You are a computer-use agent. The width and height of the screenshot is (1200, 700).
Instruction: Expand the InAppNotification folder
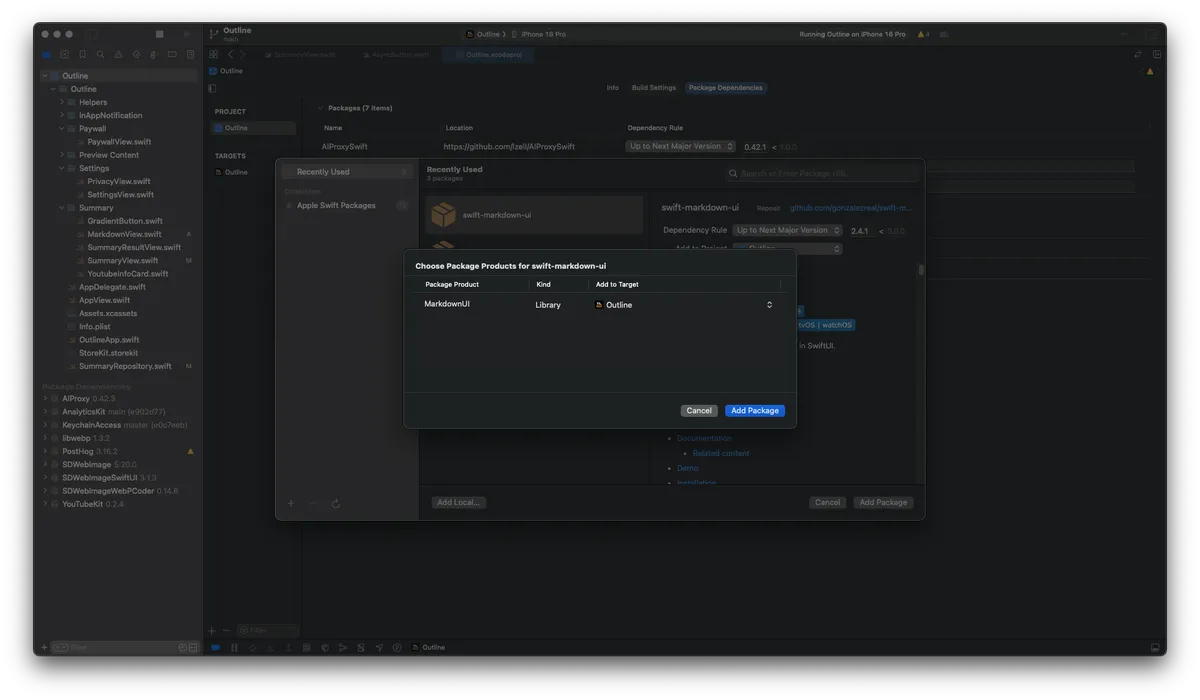[61, 115]
